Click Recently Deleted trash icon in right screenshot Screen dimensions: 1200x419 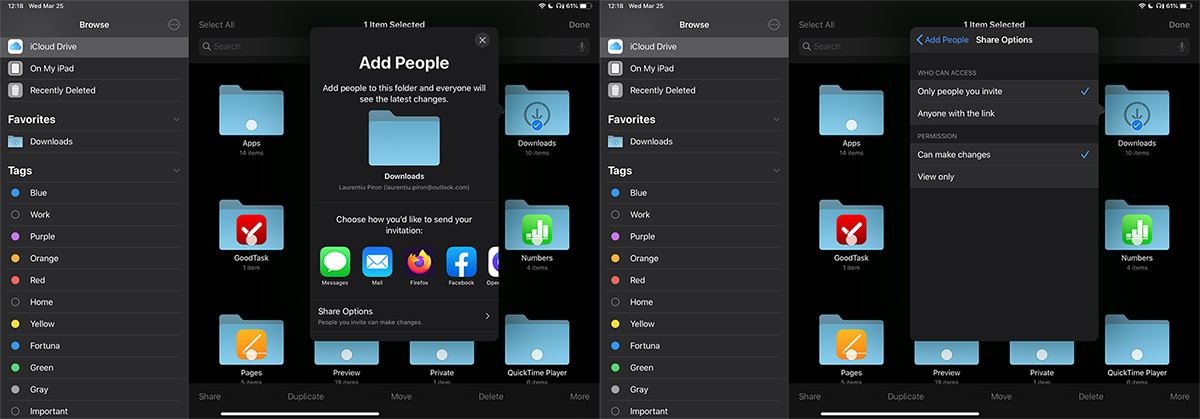coord(616,90)
